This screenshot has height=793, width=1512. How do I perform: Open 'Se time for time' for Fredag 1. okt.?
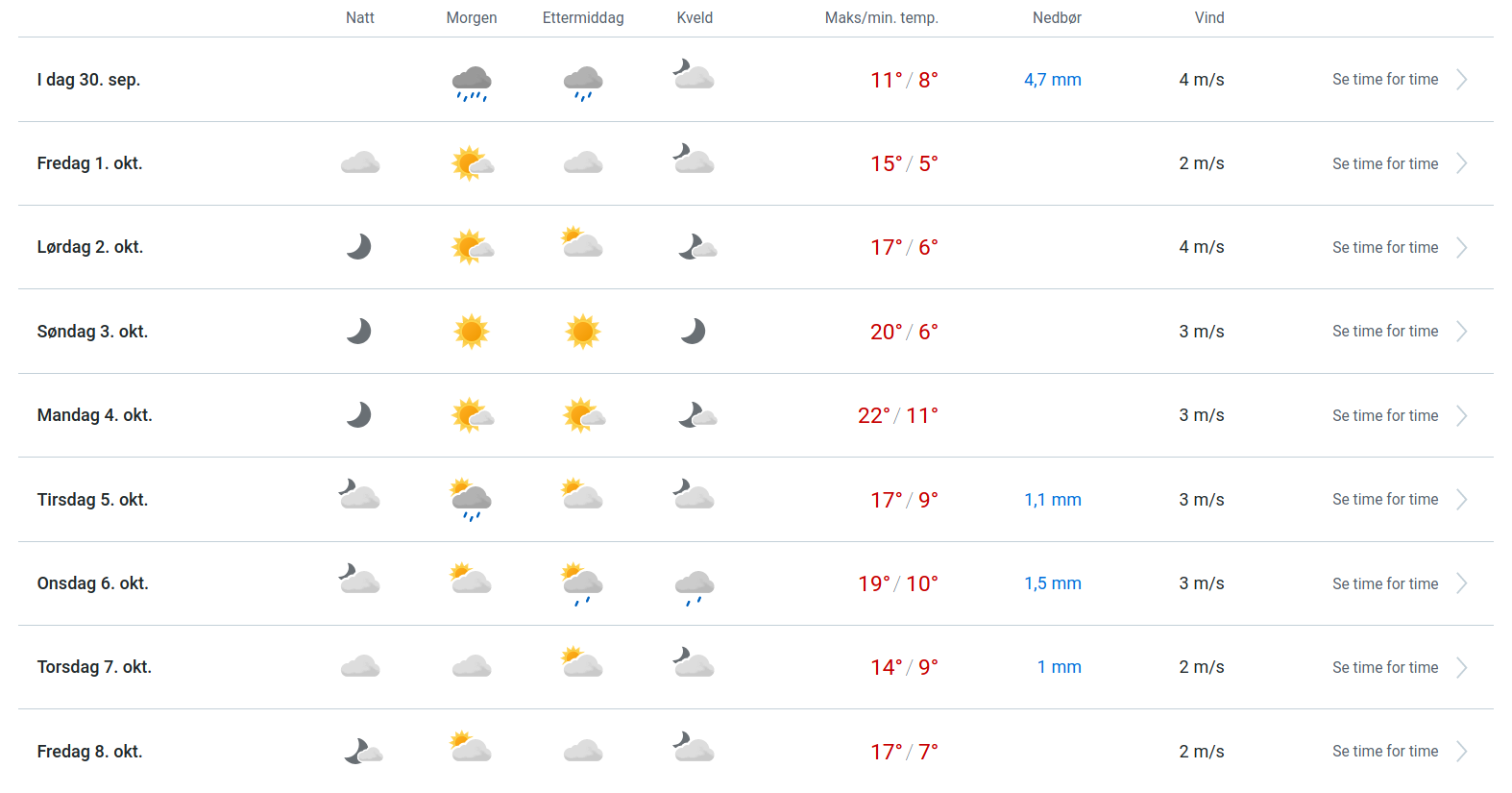coord(1385,163)
